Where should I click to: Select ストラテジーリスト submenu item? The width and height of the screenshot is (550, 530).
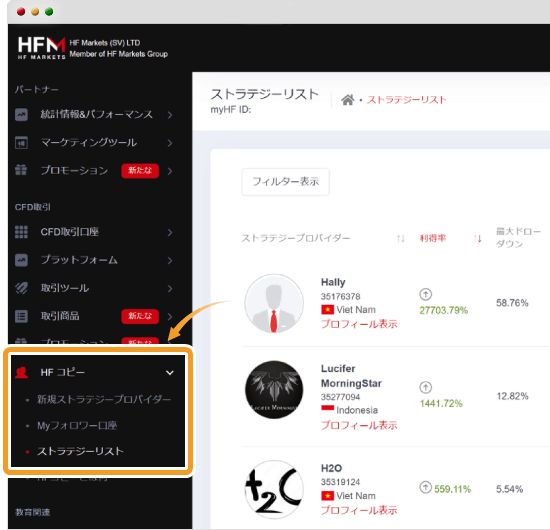(x=80, y=451)
